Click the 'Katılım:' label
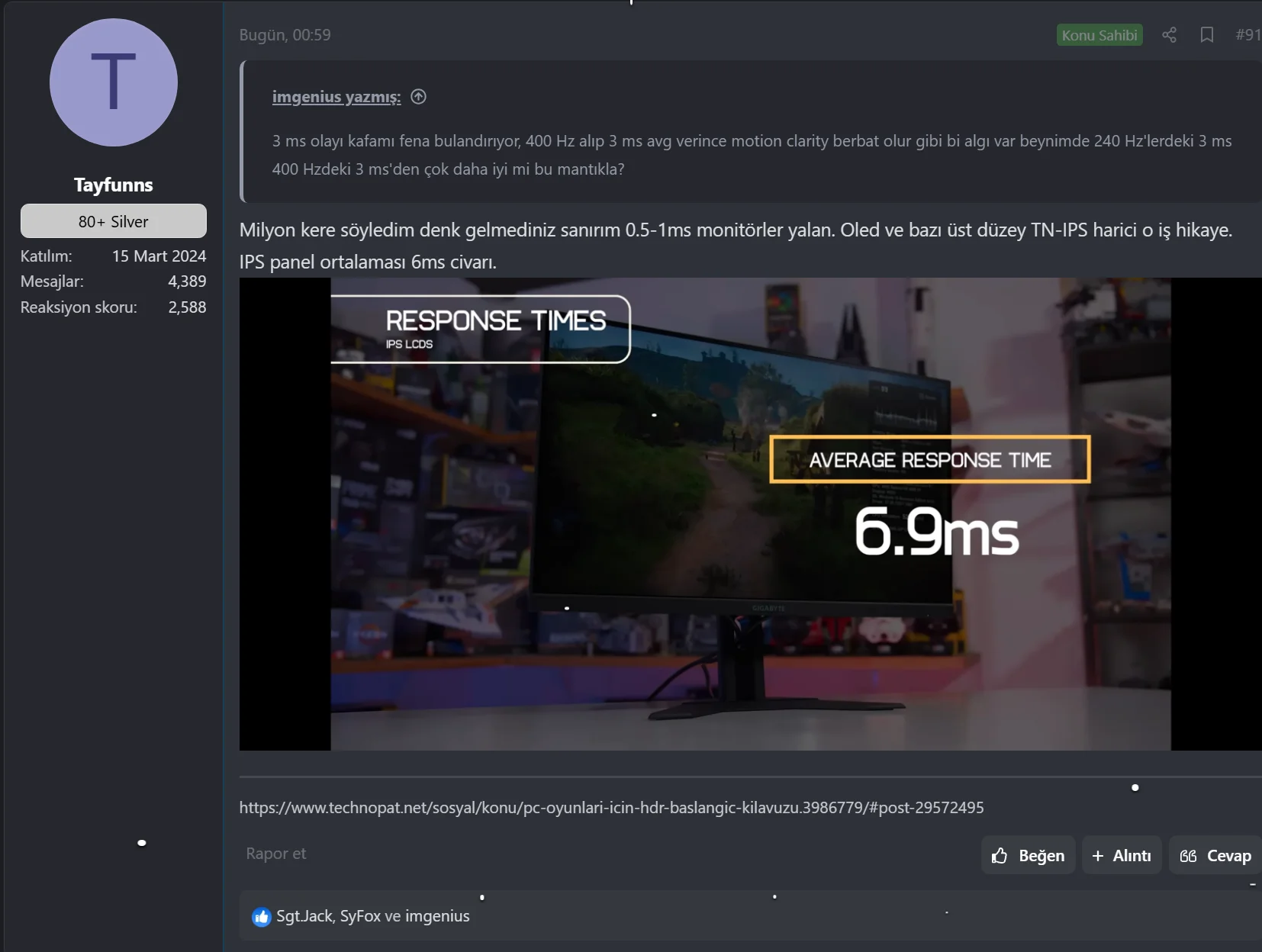1262x952 pixels. 47,256
